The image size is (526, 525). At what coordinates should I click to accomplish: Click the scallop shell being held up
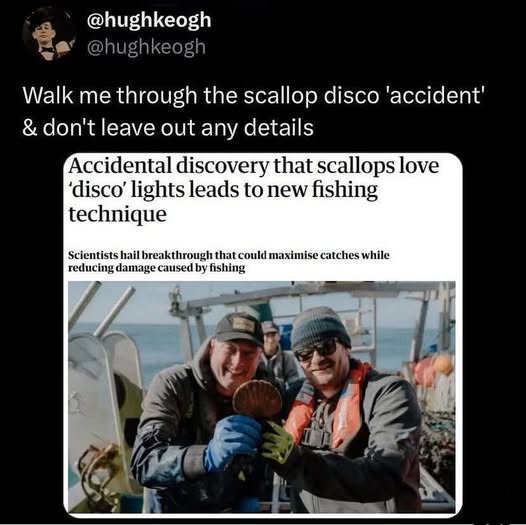[x=257, y=399]
